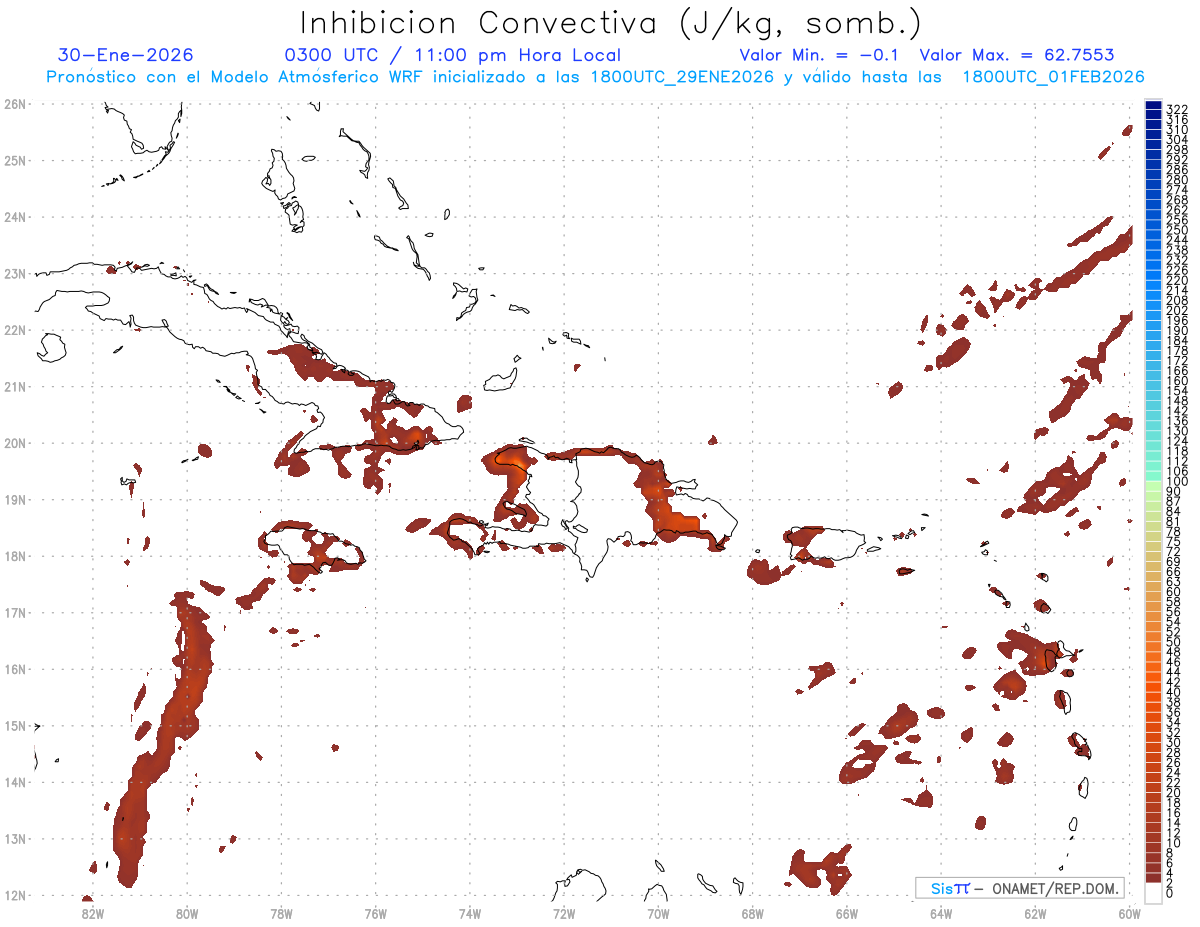1200x927 pixels.
Task: Click the 14N latitude axis label
Action: tap(15, 782)
